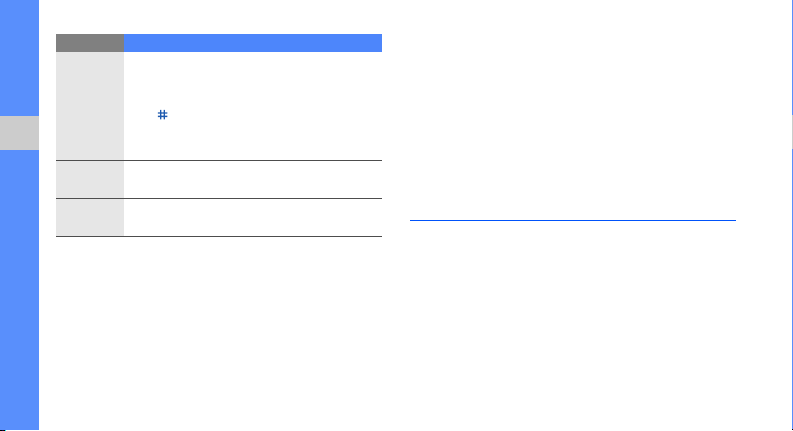Select the tall light gray first-row label cell
The width and height of the screenshot is (793, 431).
tap(90, 105)
